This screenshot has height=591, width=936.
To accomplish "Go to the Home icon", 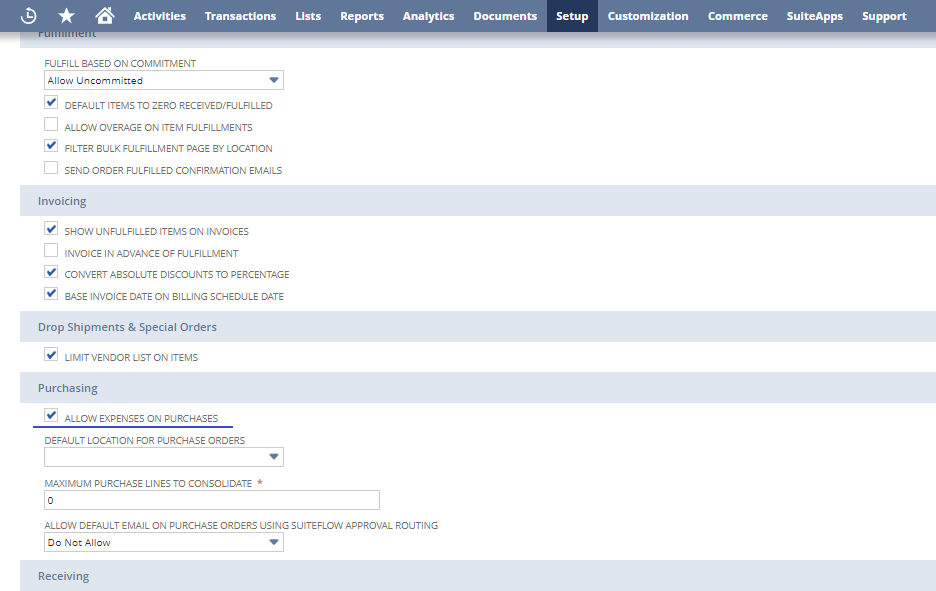I will pyautogui.click(x=105, y=15).
